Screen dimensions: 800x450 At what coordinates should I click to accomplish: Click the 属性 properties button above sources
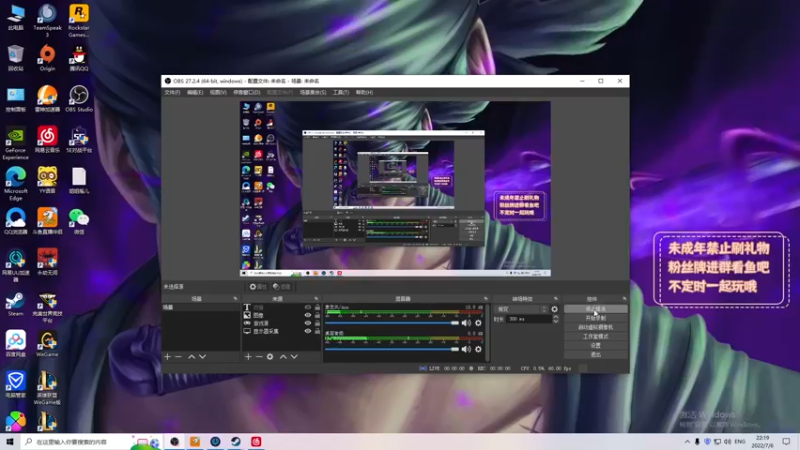click(x=258, y=287)
